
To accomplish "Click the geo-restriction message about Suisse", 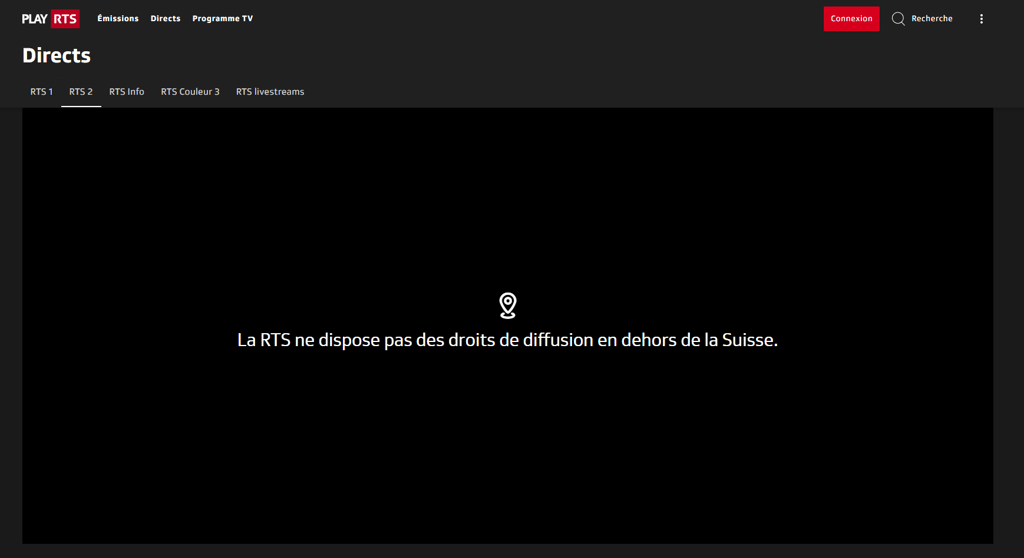I will point(507,340).
